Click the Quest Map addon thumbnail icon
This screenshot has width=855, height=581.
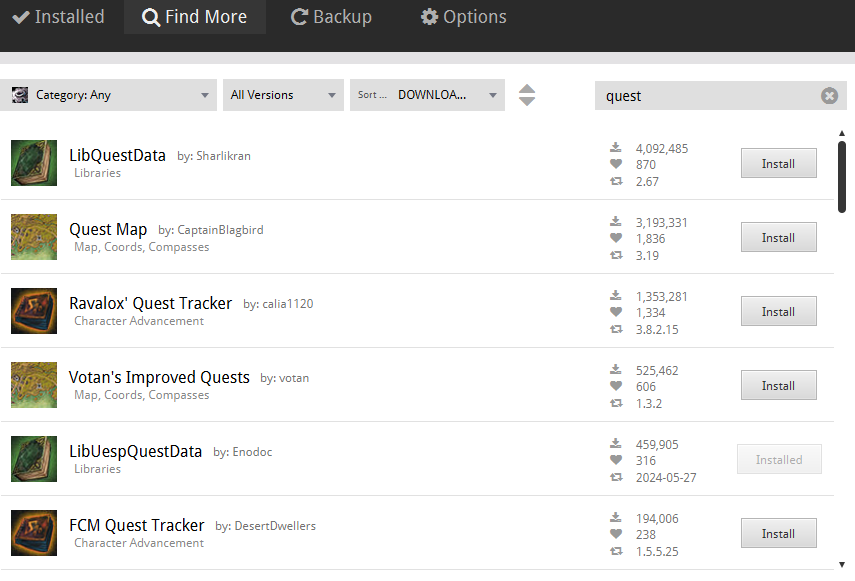[x=34, y=237]
